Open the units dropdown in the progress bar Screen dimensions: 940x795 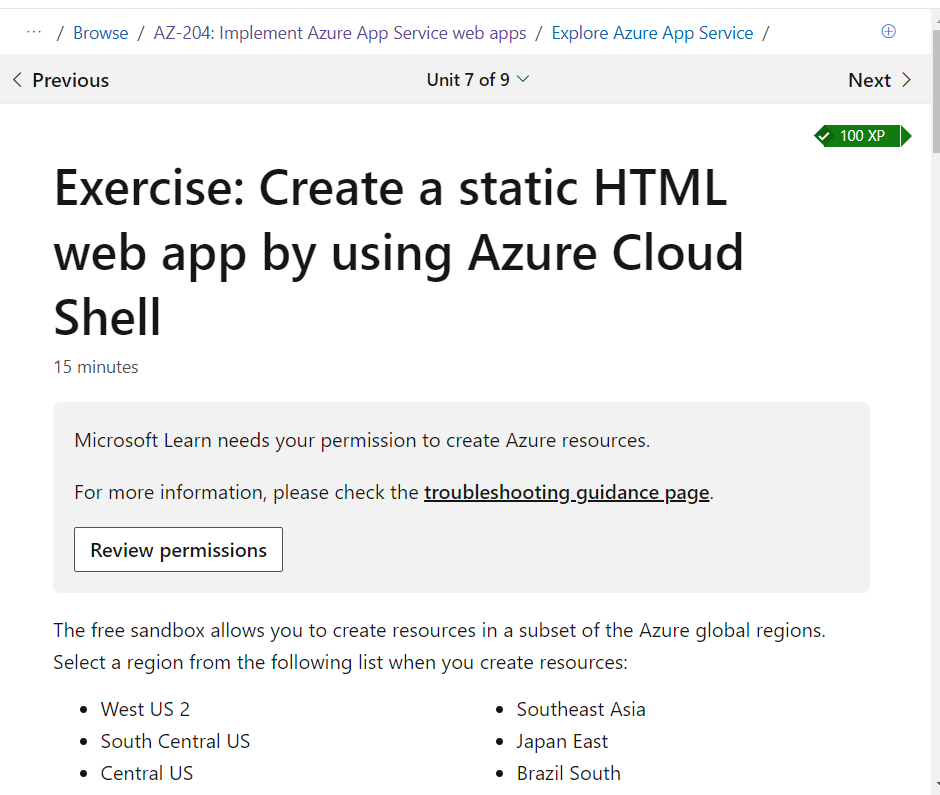click(x=478, y=79)
